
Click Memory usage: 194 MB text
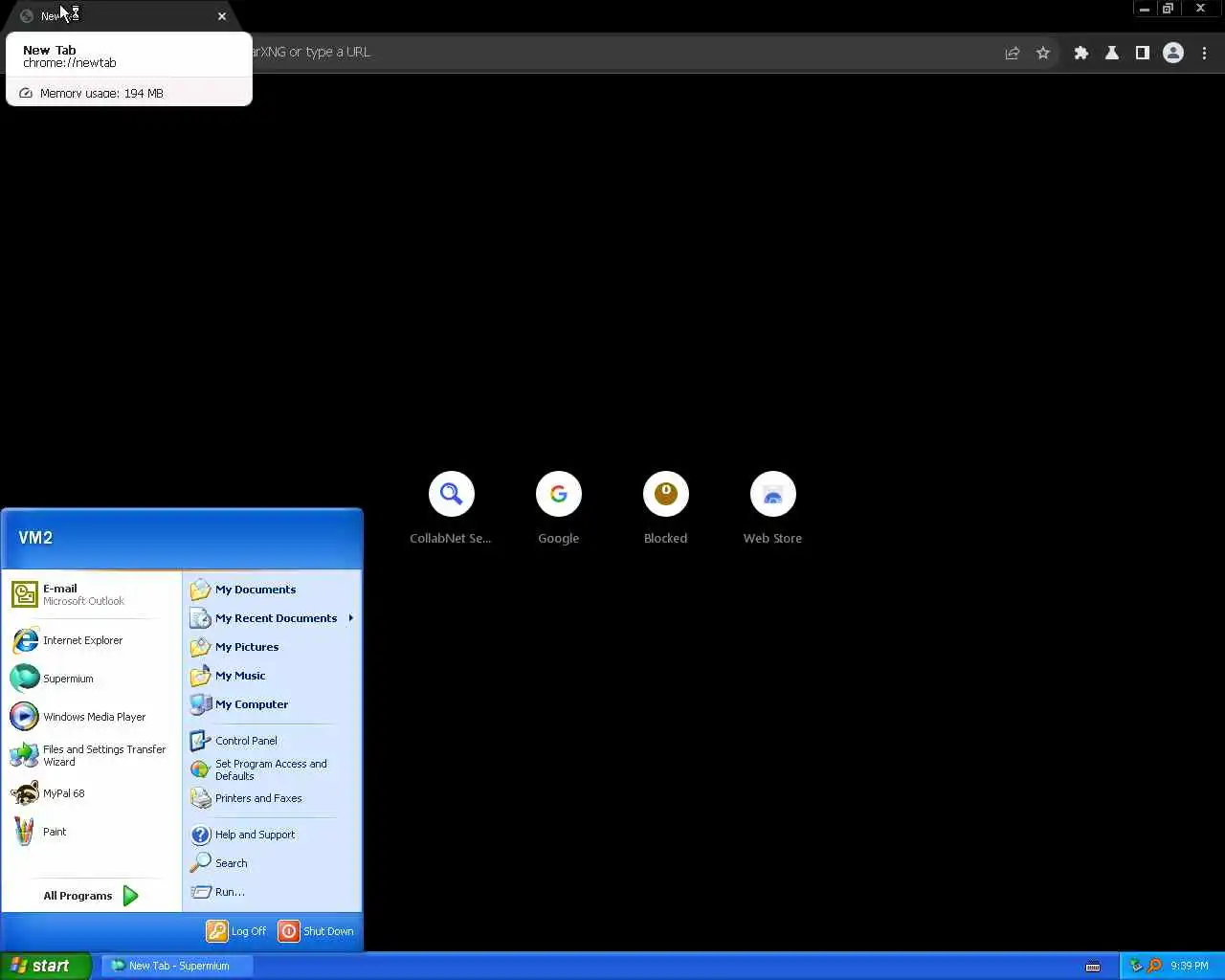coord(101,93)
